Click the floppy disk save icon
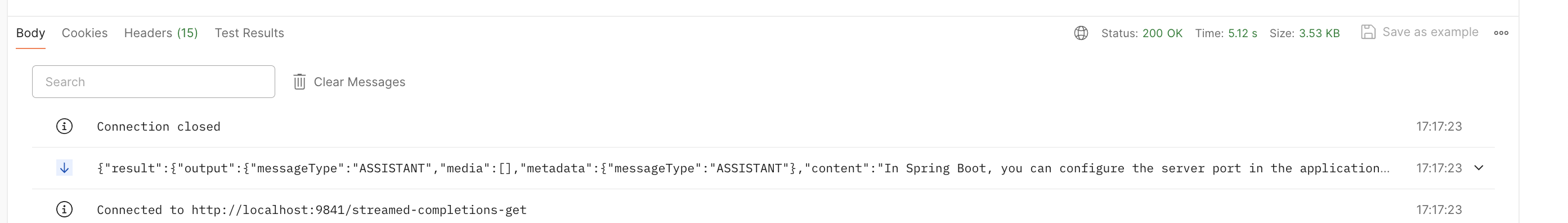Screen dimensions: 1568x223 point(1368,32)
